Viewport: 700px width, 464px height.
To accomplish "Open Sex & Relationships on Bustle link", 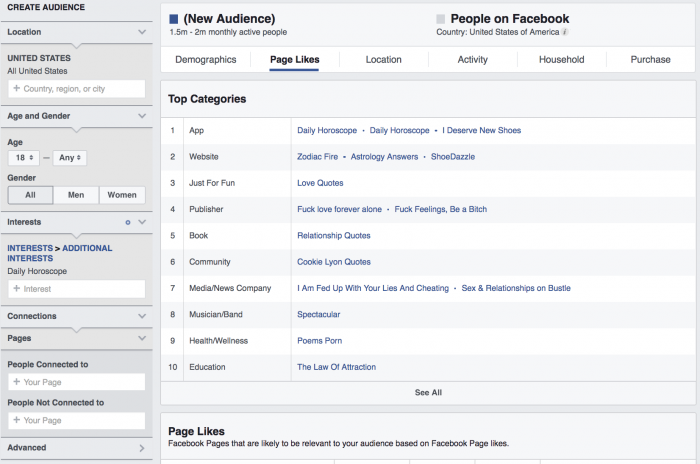I will click(x=516, y=288).
